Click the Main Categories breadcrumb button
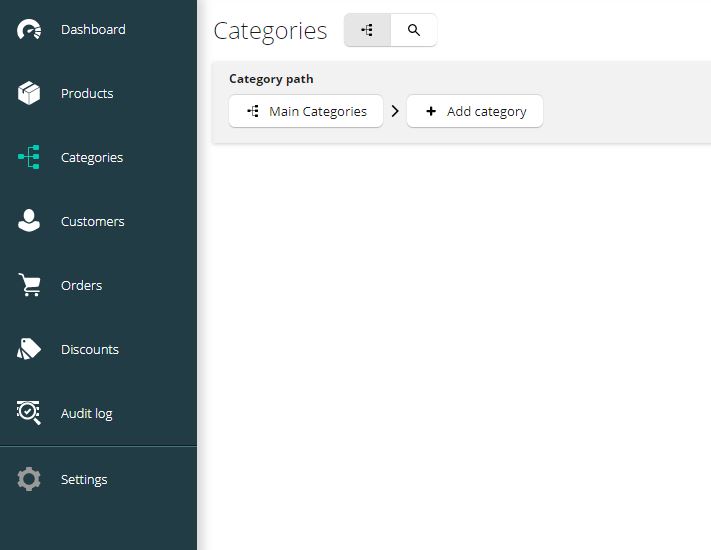Viewport: 711px width, 550px height. 306,111
